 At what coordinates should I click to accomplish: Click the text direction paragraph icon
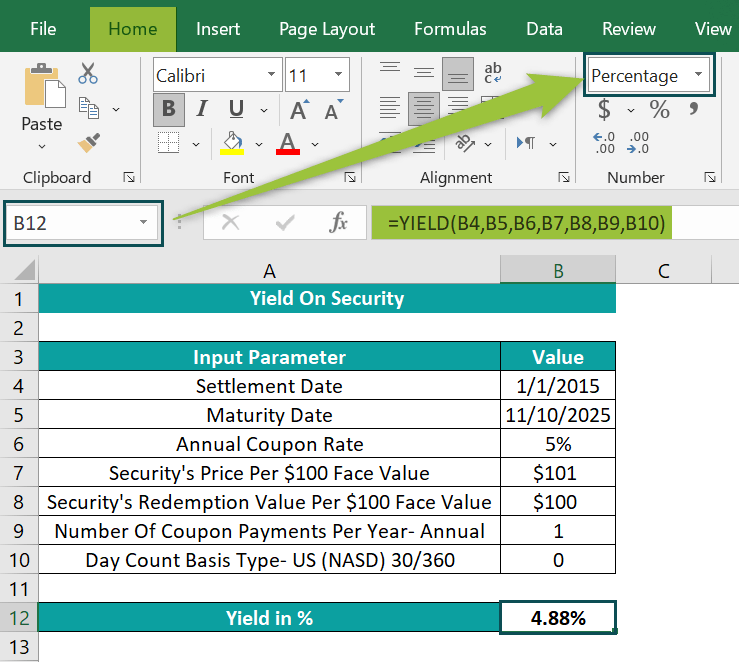pyautogui.click(x=526, y=143)
